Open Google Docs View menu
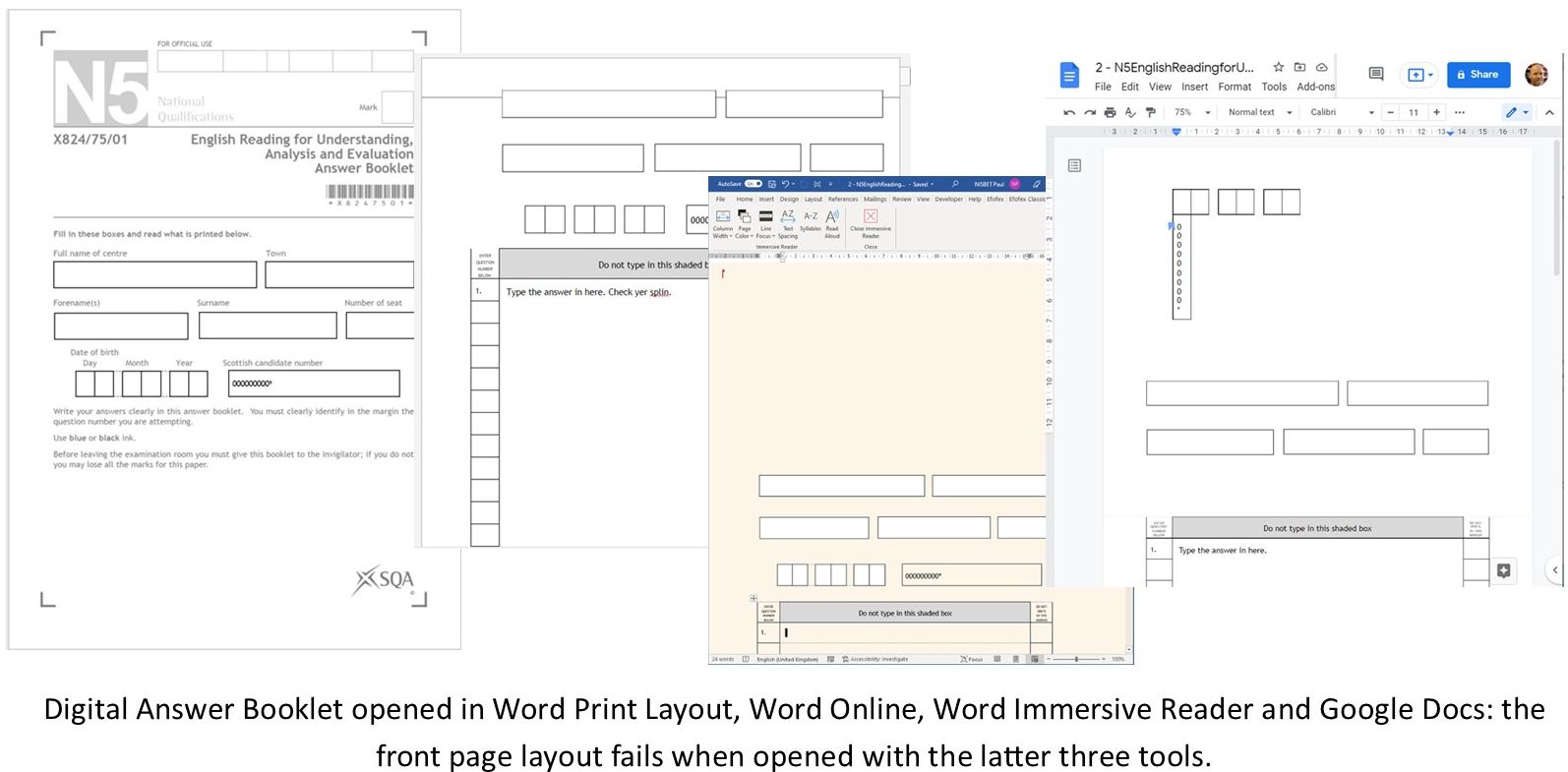Image resolution: width=1568 pixels, height=772 pixels. click(x=1160, y=87)
